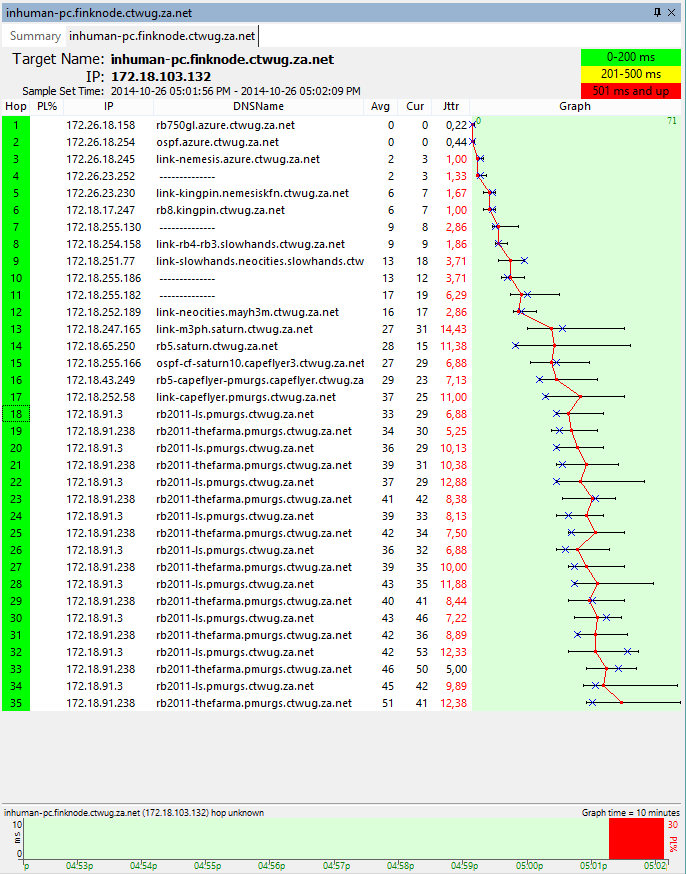Click the DNSName column header
The height and width of the screenshot is (874, 686).
pos(258,107)
